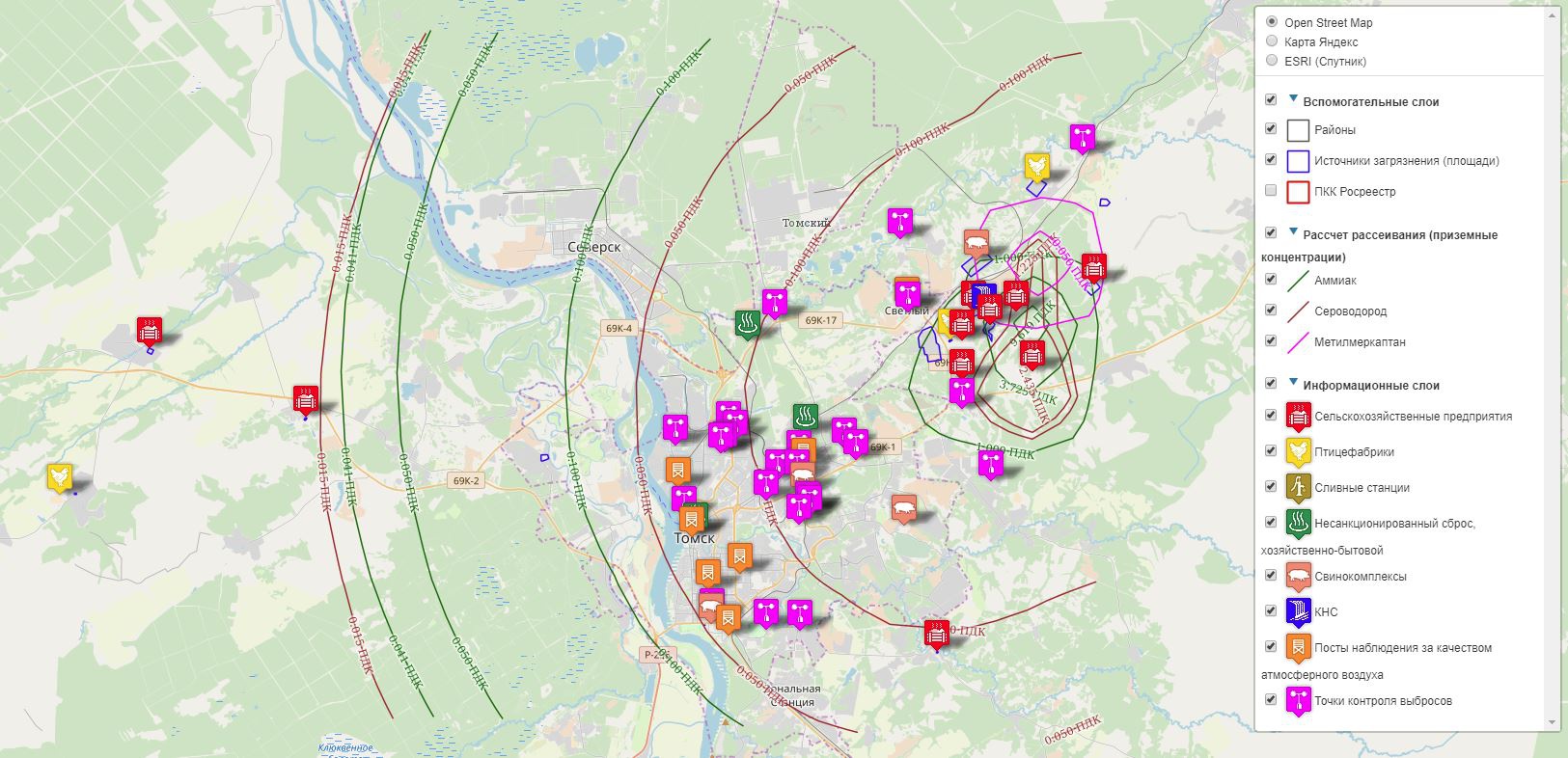Collapse the Информационные слои group triangle
The image size is (1568, 758).
(x=1293, y=382)
